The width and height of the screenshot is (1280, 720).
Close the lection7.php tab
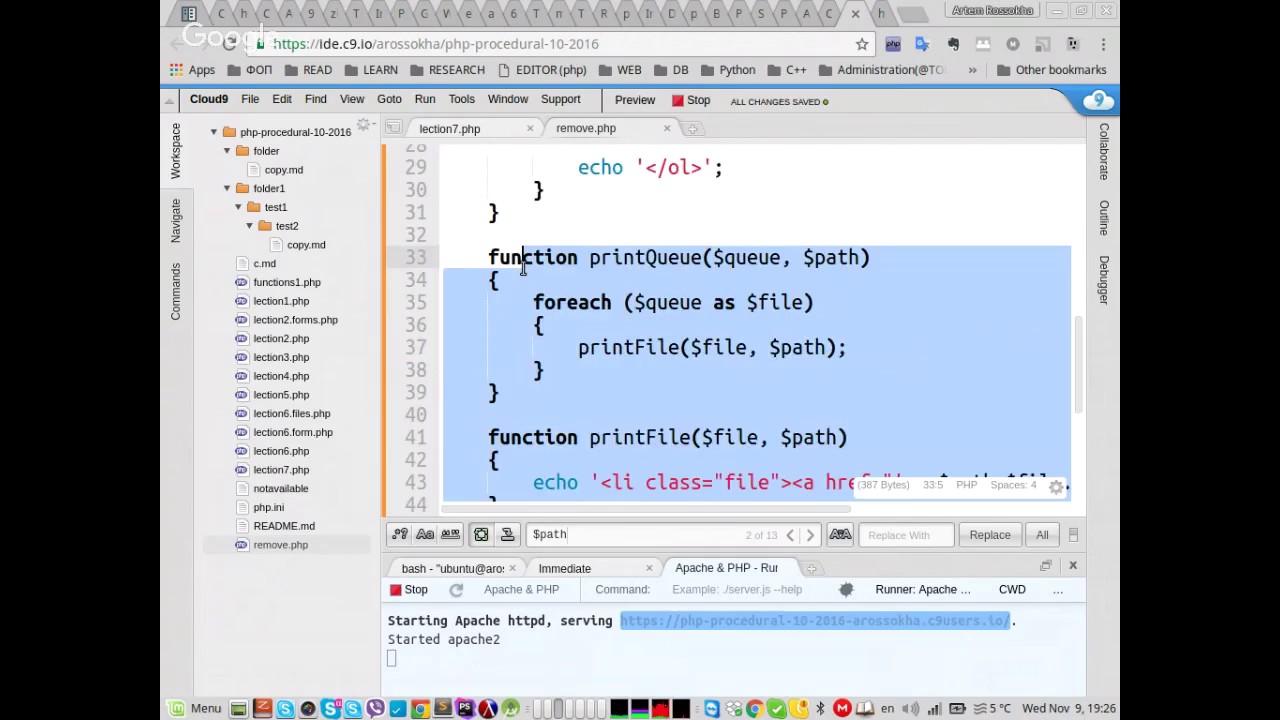pos(530,129)
